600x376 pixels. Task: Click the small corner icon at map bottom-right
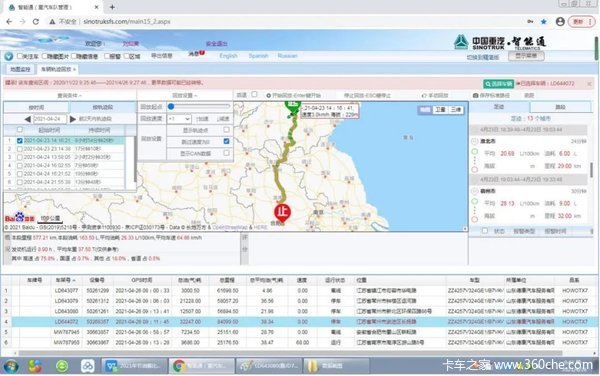[465, 229]
